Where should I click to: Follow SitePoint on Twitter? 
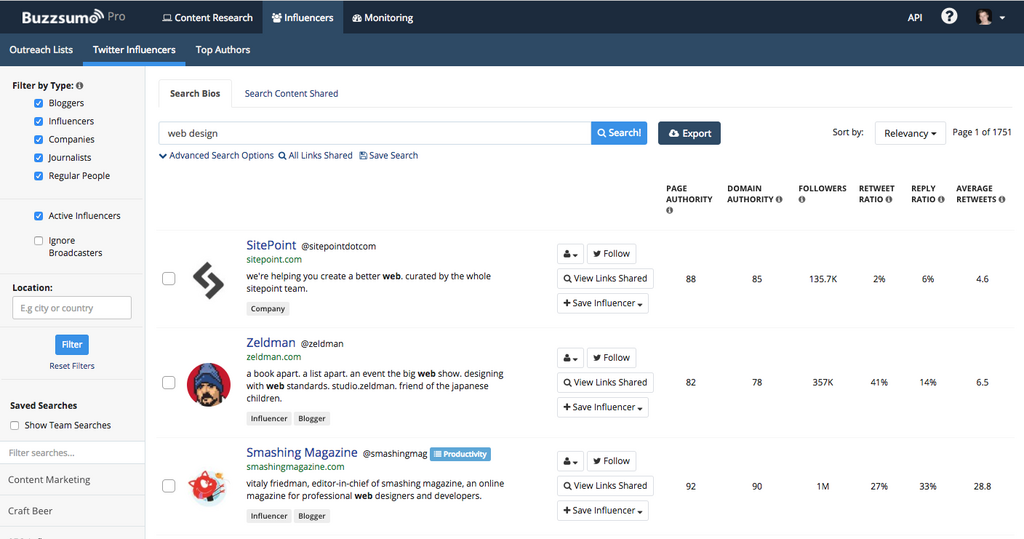610,254
